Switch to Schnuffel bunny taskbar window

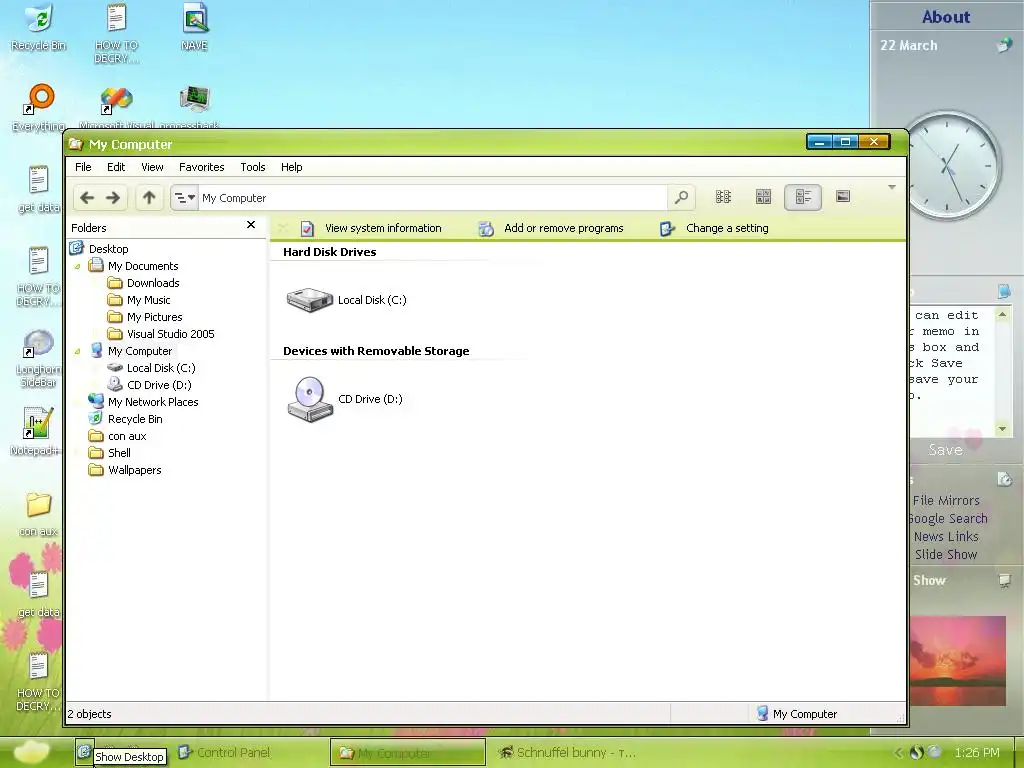point(567,752)
